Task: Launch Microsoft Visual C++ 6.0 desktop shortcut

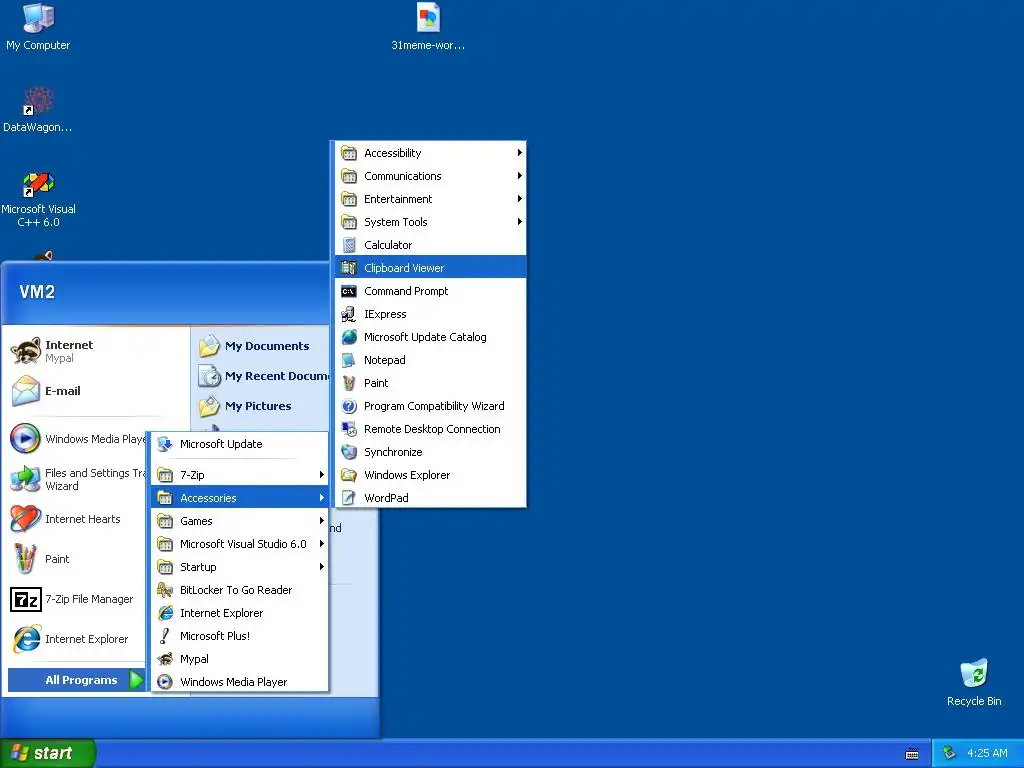Action: (38, 199)
